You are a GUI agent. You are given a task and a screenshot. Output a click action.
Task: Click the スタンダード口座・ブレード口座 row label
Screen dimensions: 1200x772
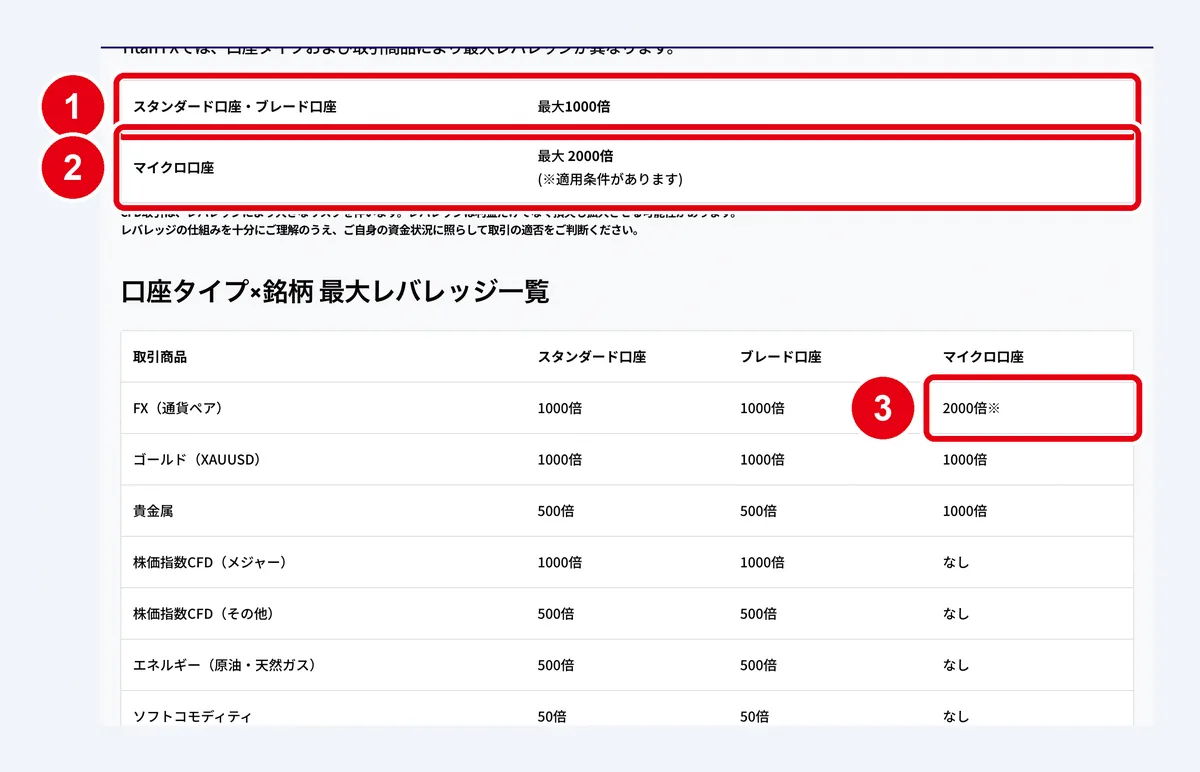234,106
